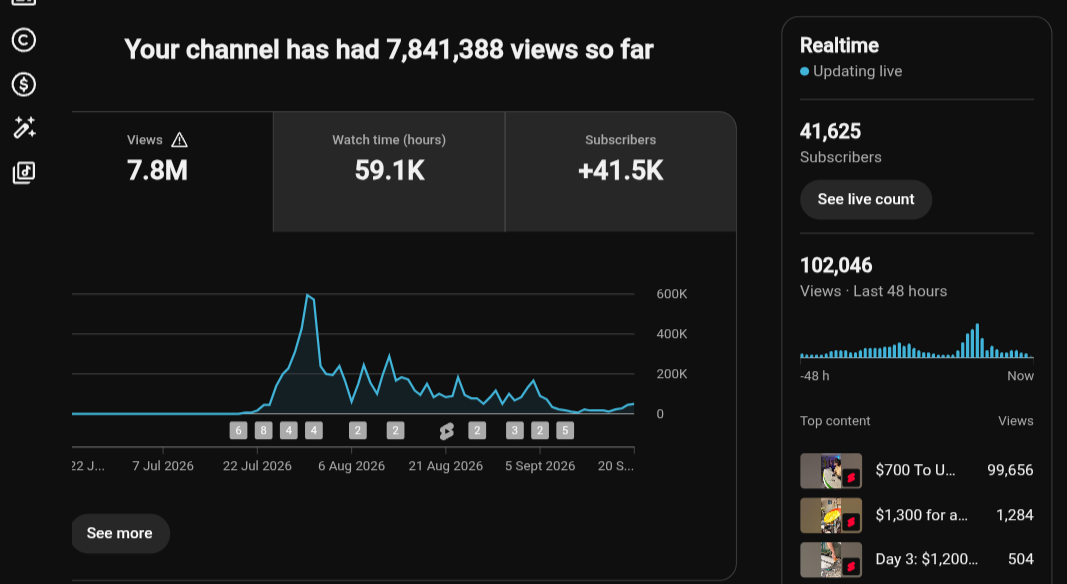
Task: Click the timeline marker labeled 5
Action: point(565,430)
